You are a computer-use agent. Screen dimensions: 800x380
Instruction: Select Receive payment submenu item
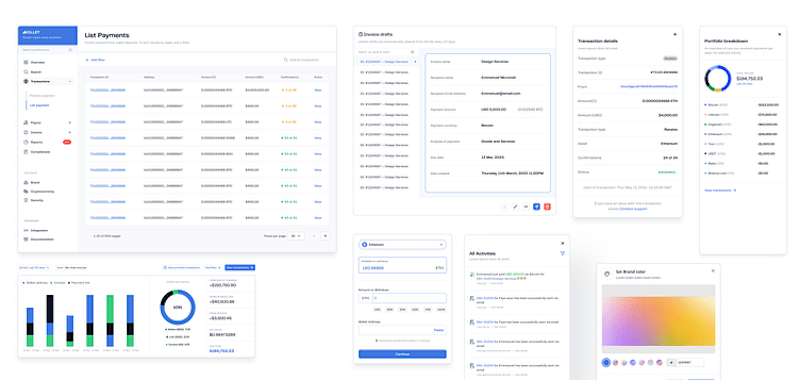(x=42, y=96)
